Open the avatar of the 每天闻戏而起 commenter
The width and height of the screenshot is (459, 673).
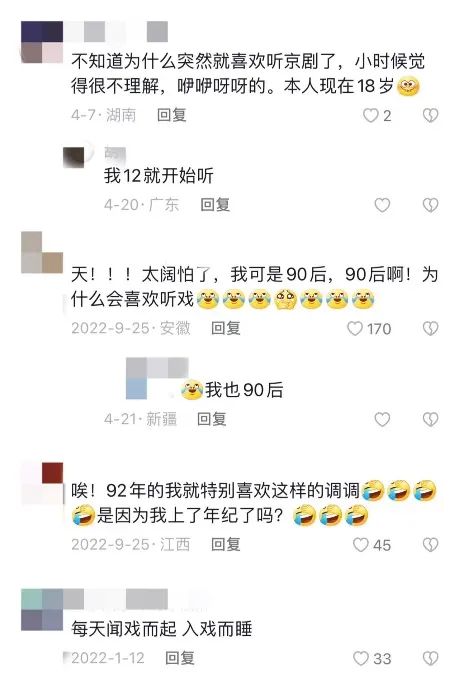pyautogui.click(x=42, y=609)
